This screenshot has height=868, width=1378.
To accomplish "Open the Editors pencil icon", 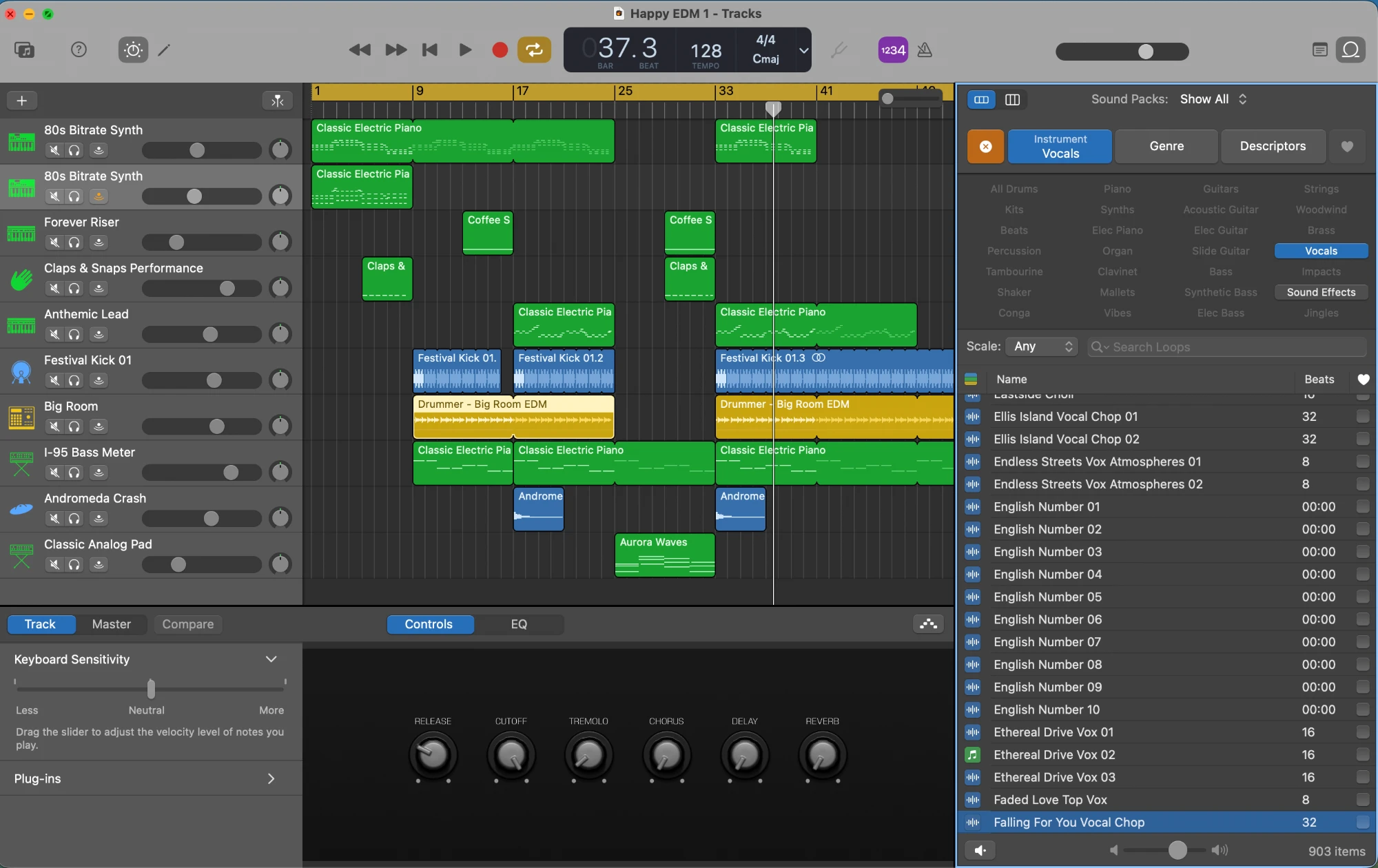I will [x=164, y=50].
